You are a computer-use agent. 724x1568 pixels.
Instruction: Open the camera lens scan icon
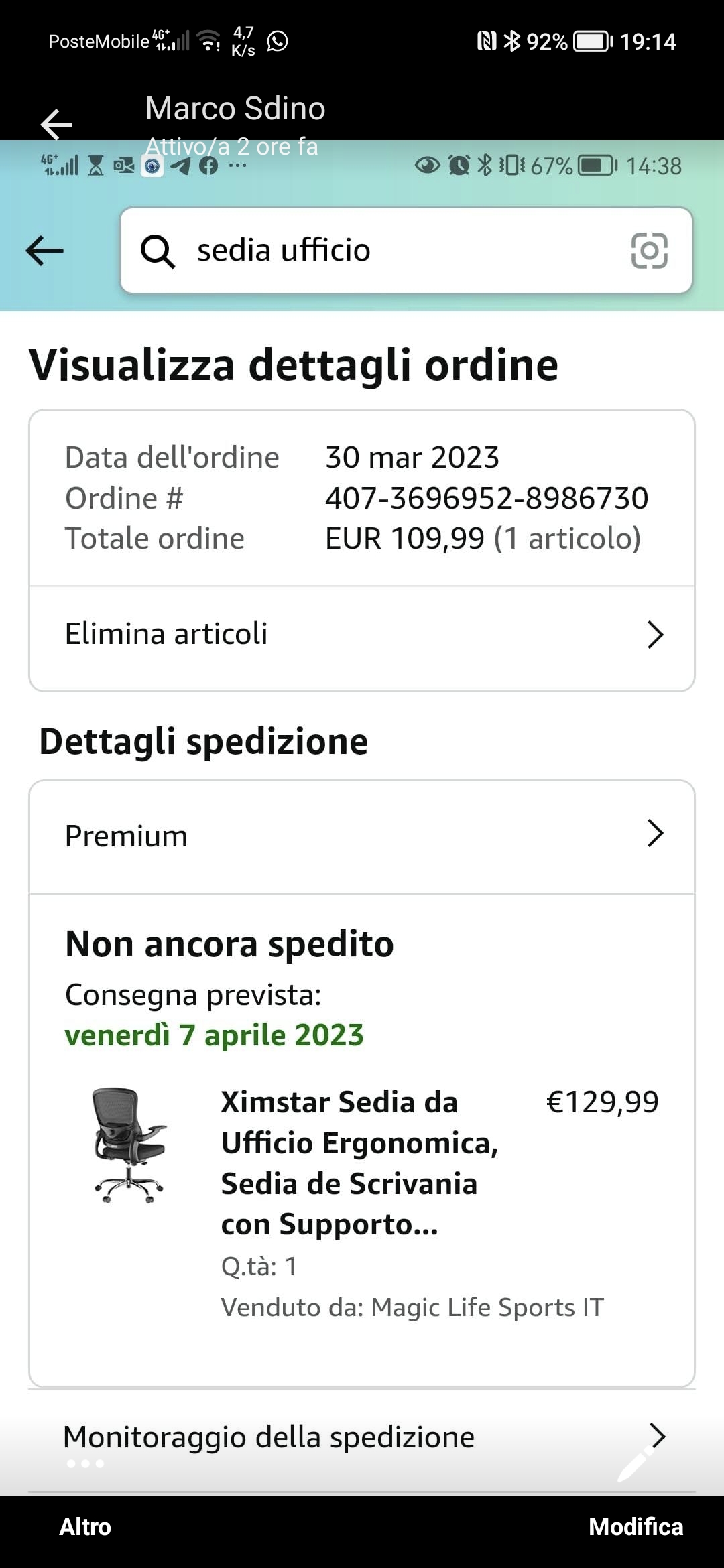(649, 251)
